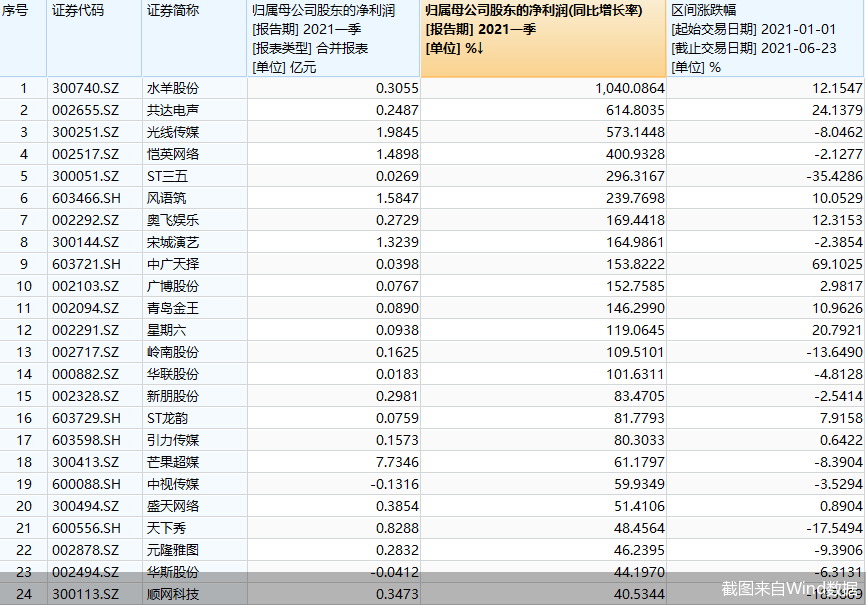Viewport: 866px width, 605px height.
Task: Select the value 101.6311
Action: tap(635, 374)
